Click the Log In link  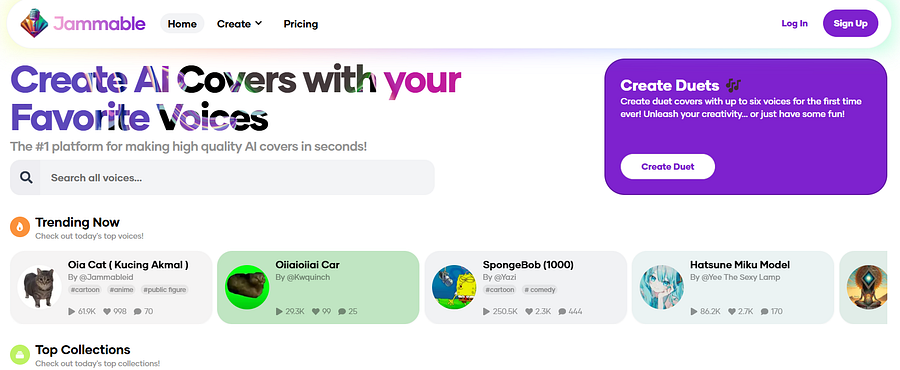(x=794, y=24)
